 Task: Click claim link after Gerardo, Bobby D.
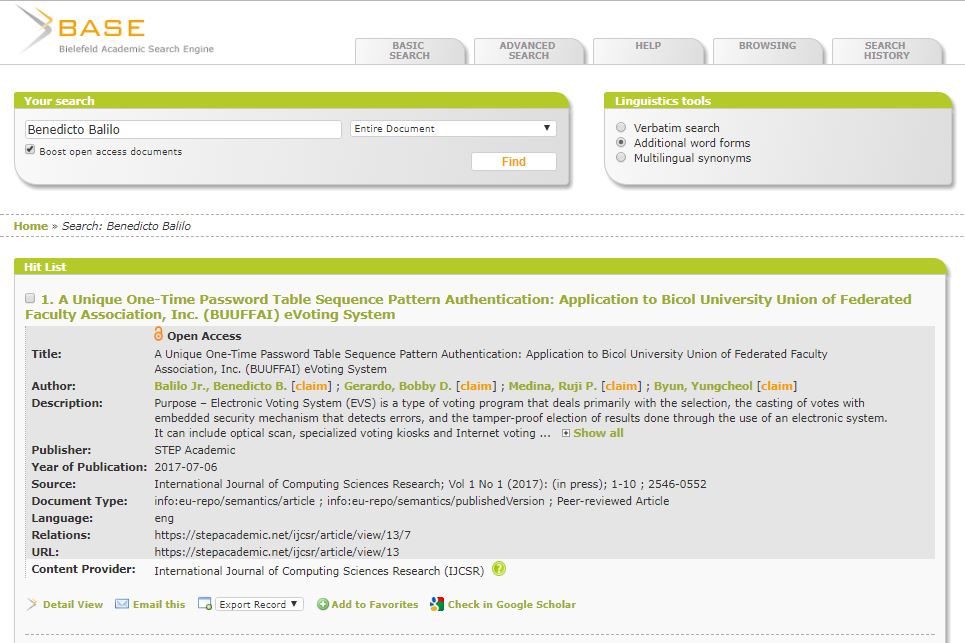tap(476, 386)
